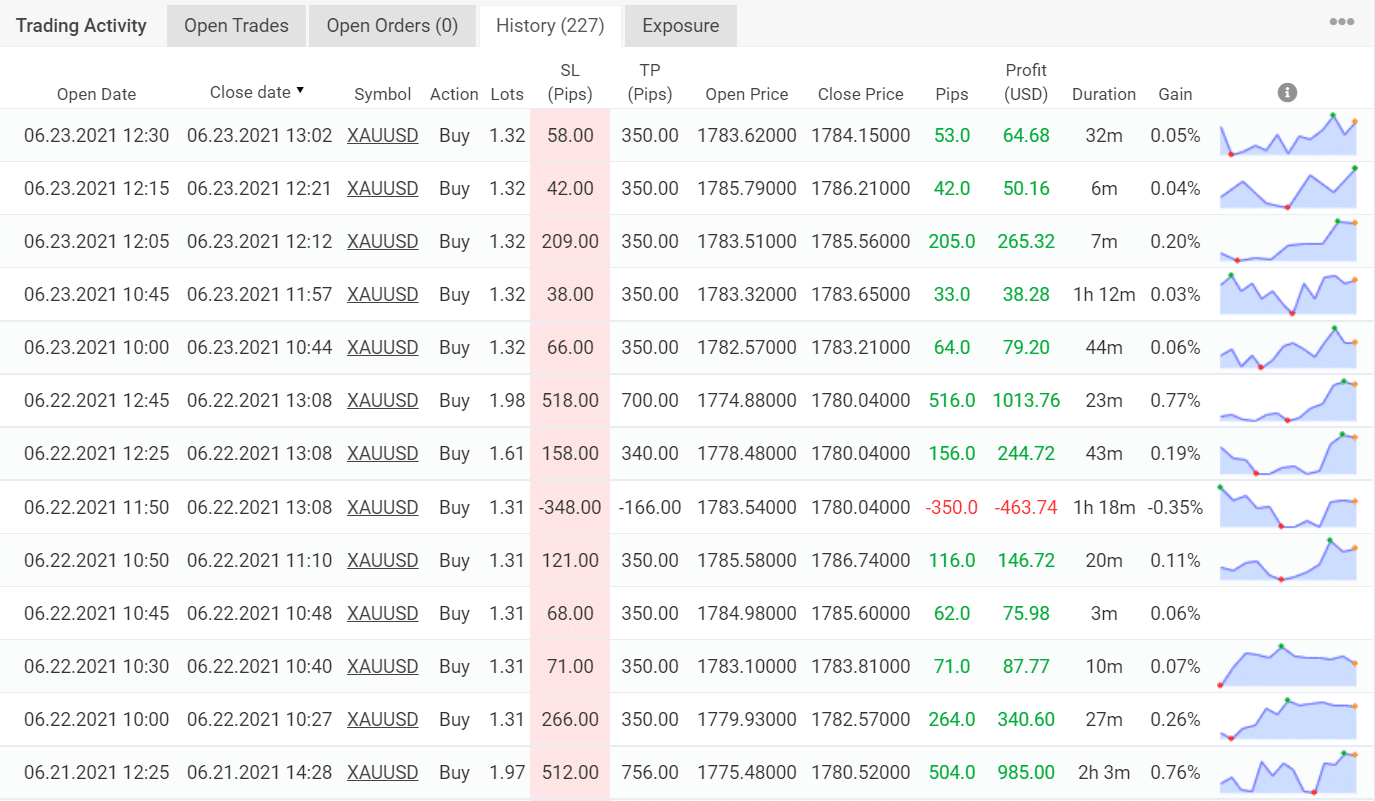Switch to the Open Trades tab
This screenshot has height=801, width=1375.
pos(236,25)
